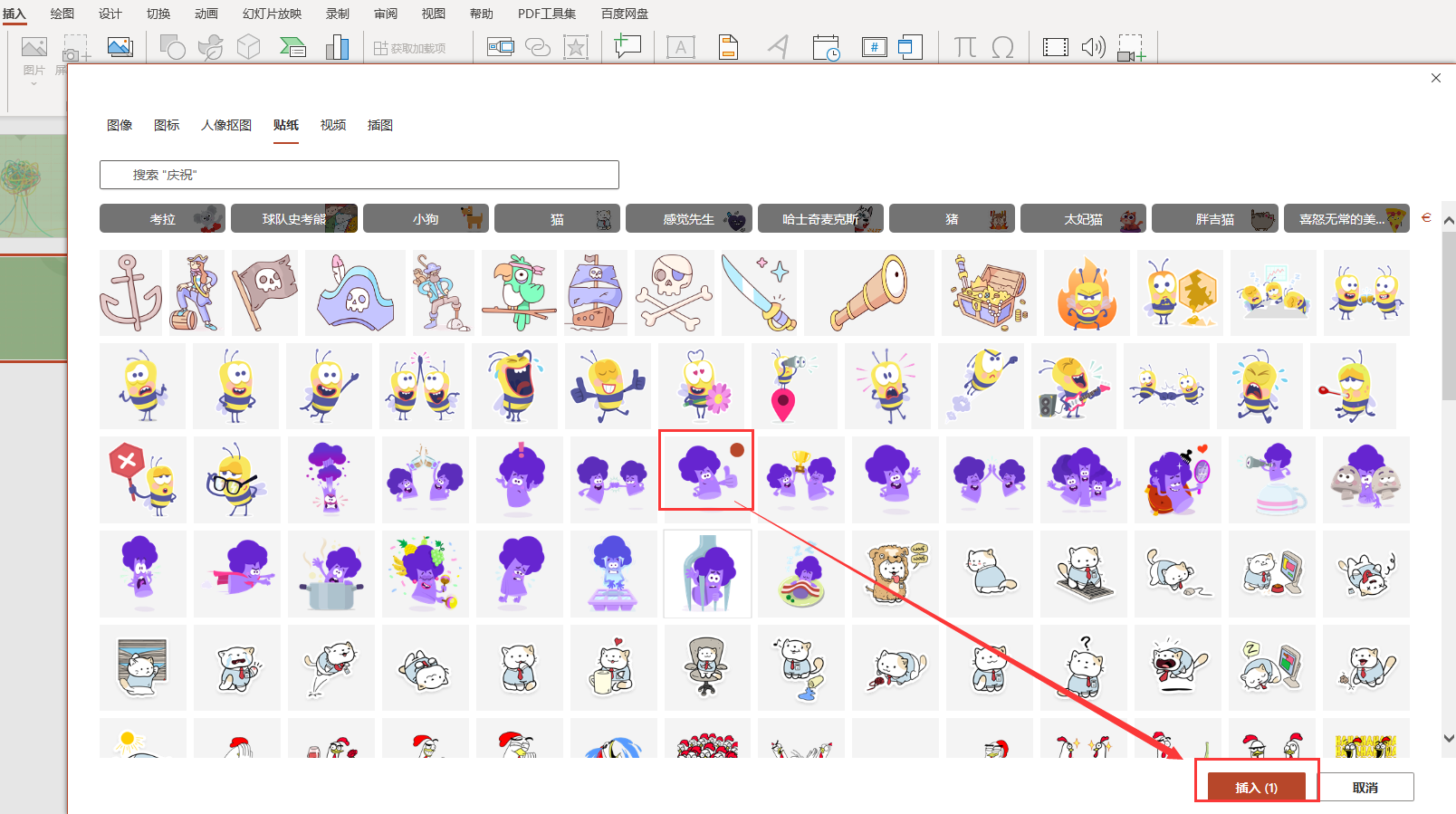
Task: Click the 取消 button
Action: click(1365, 787)
